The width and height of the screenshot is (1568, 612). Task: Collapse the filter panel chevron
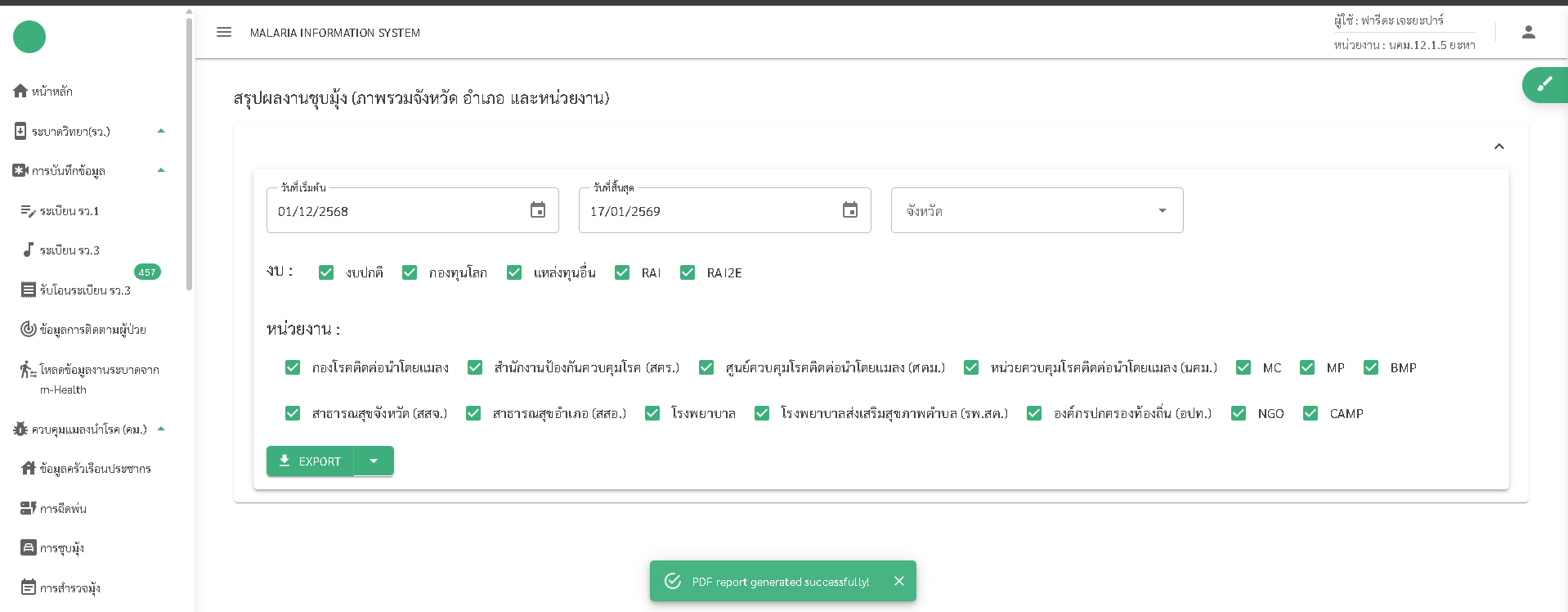click(1499, 146)
